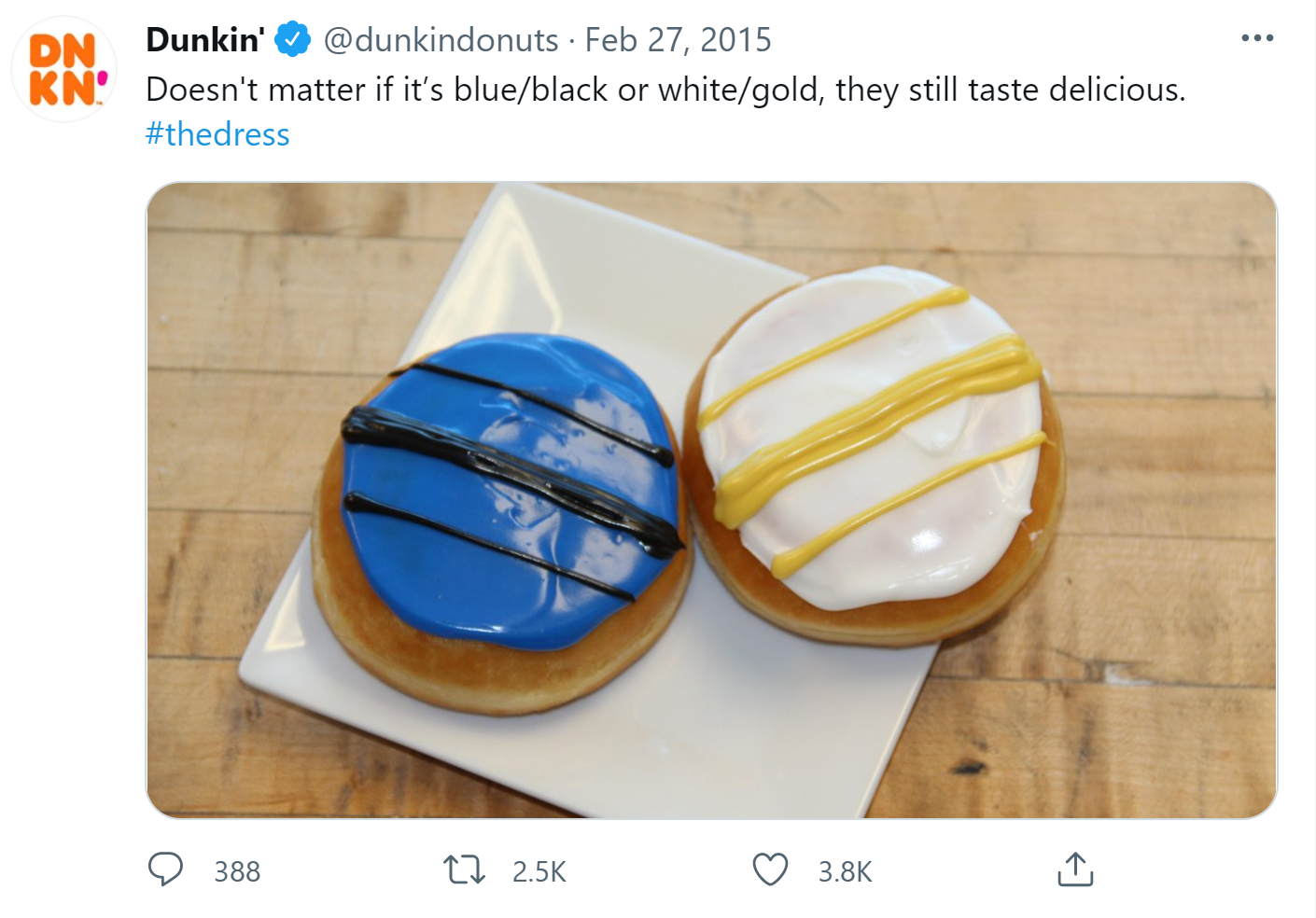View the 3.8K likes count
The height and width of the screenshot is (918, 1316).
point(845,871)
